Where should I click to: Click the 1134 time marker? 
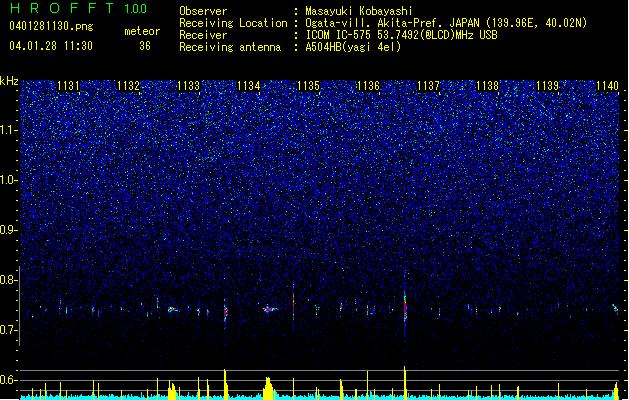click(248, 86)
